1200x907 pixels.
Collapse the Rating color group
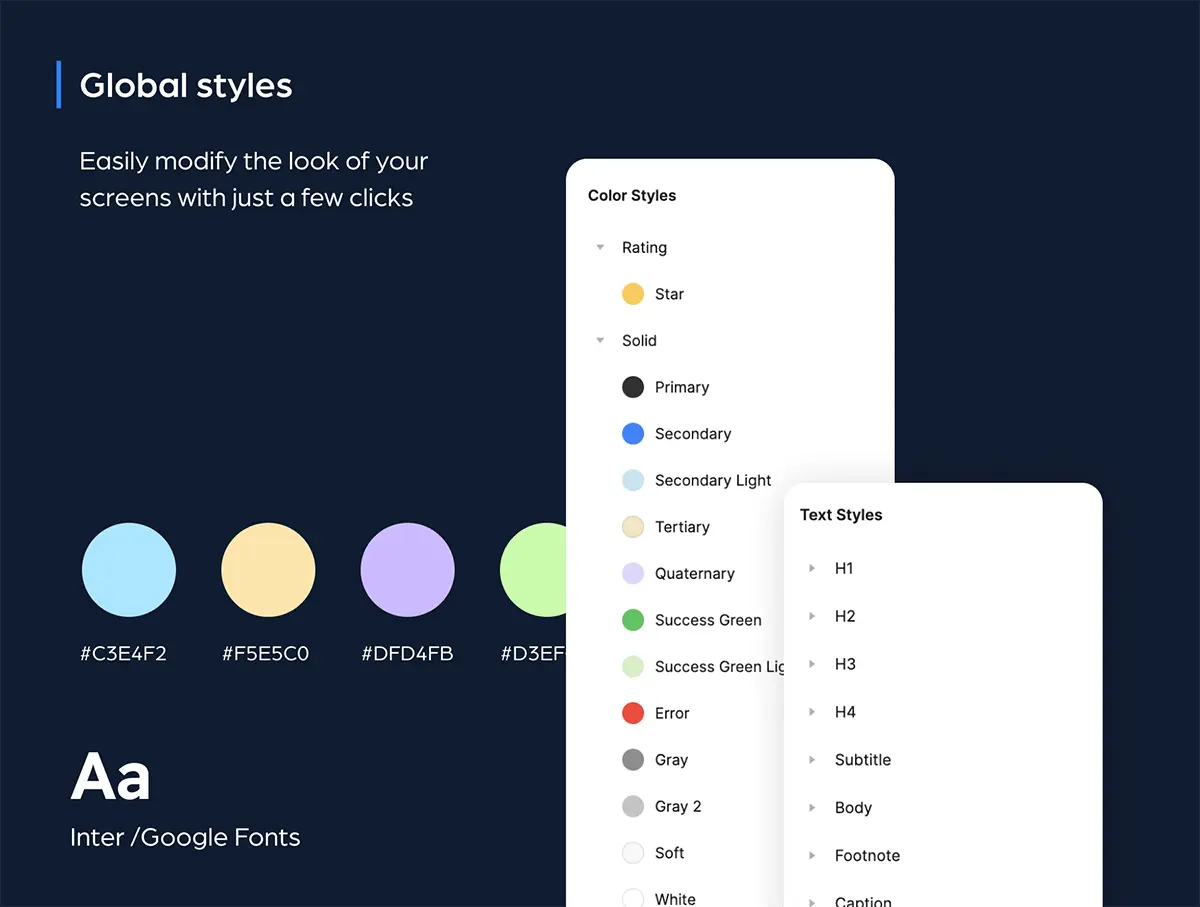pos(600,247)
